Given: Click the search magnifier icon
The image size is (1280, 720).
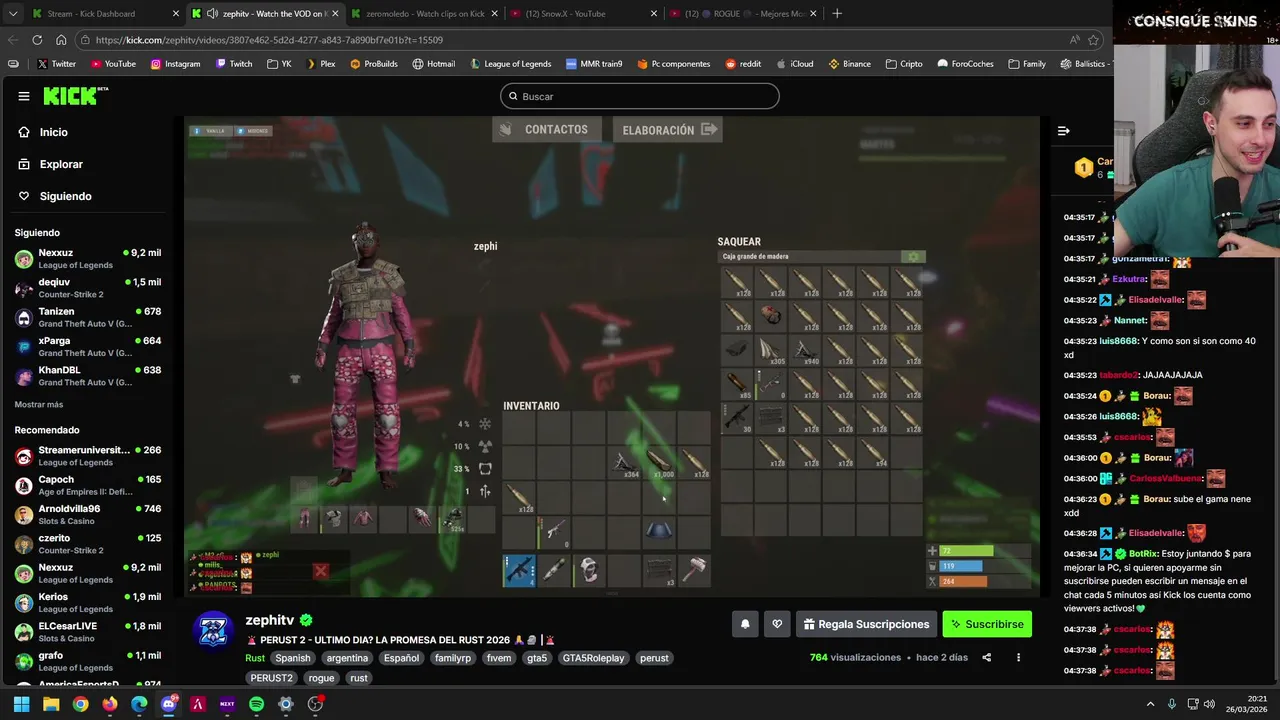Looking at the screenshot, I should [x=512, y=96].
